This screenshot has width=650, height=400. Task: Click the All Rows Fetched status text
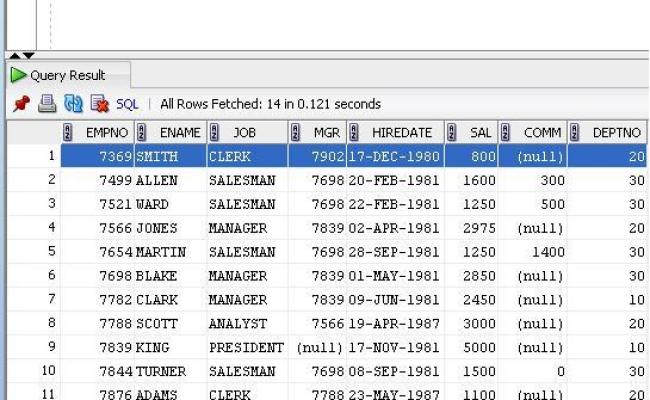[x=270, y=104]
